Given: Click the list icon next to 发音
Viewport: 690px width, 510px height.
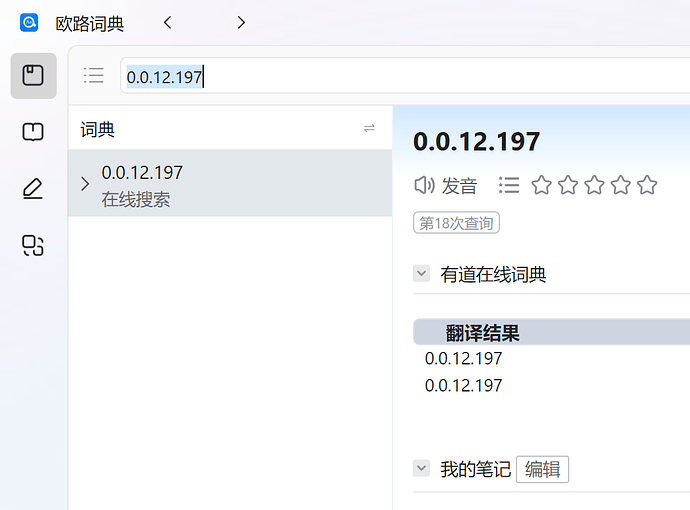Looking at the screenshot, I should (x=509, y=185).
